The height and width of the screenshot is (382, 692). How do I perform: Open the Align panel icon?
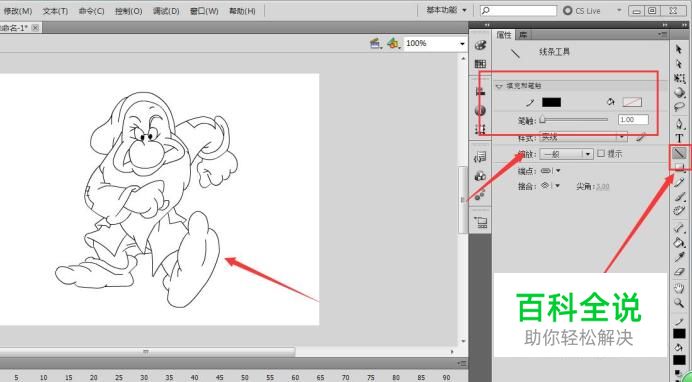pos(480,91)
